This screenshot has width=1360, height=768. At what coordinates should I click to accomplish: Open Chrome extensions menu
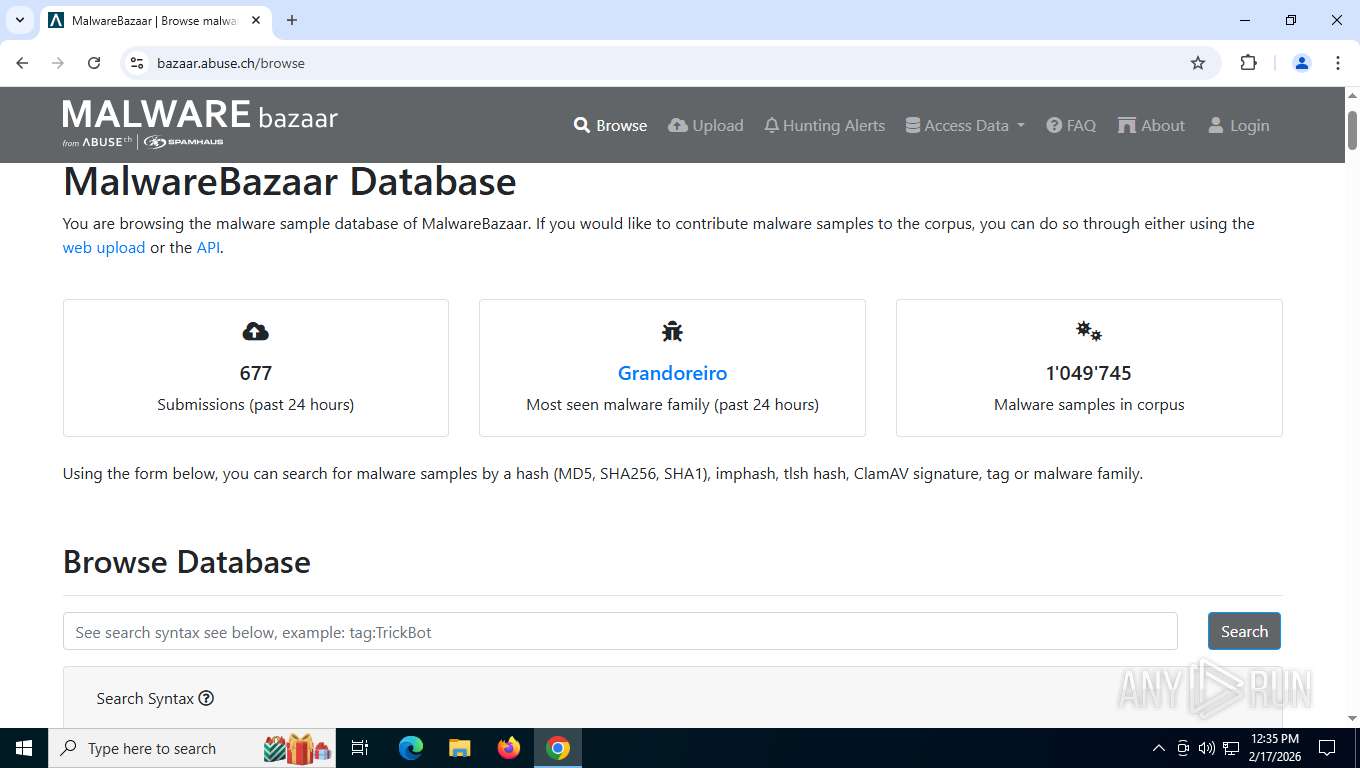(1248, 63)
